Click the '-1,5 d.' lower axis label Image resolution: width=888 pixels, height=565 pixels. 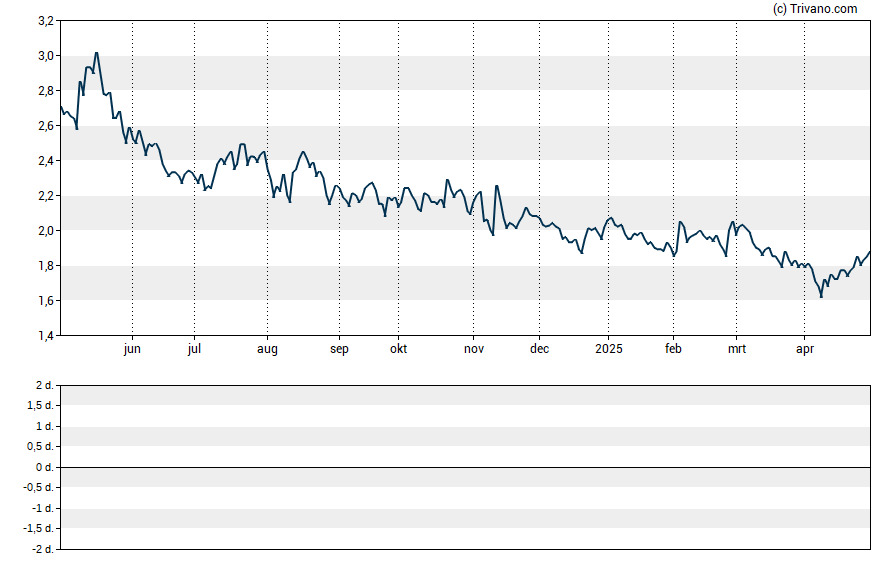click(39, 528)
